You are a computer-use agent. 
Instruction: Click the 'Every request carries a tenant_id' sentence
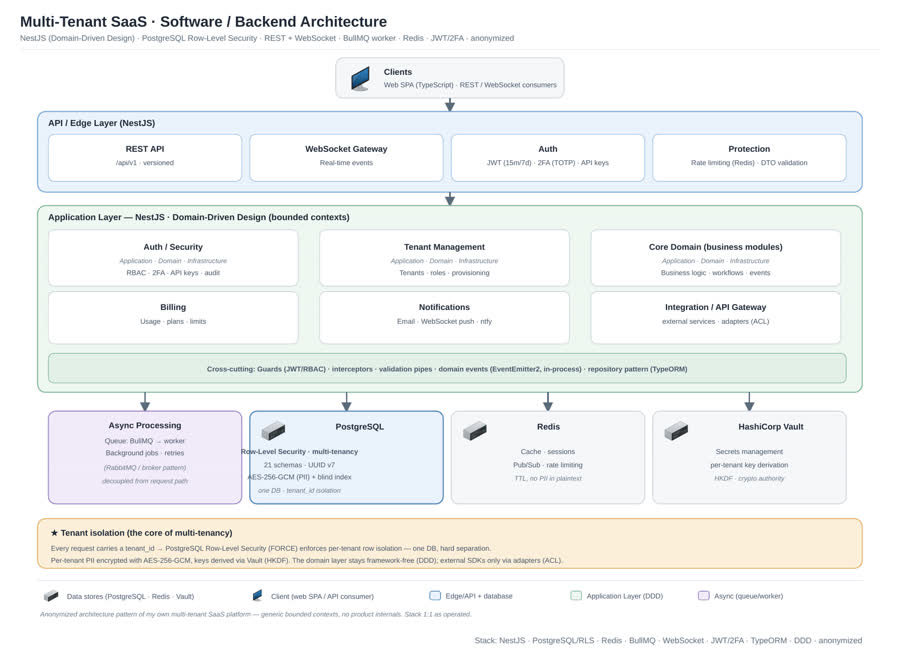click(x=271, y=548)
